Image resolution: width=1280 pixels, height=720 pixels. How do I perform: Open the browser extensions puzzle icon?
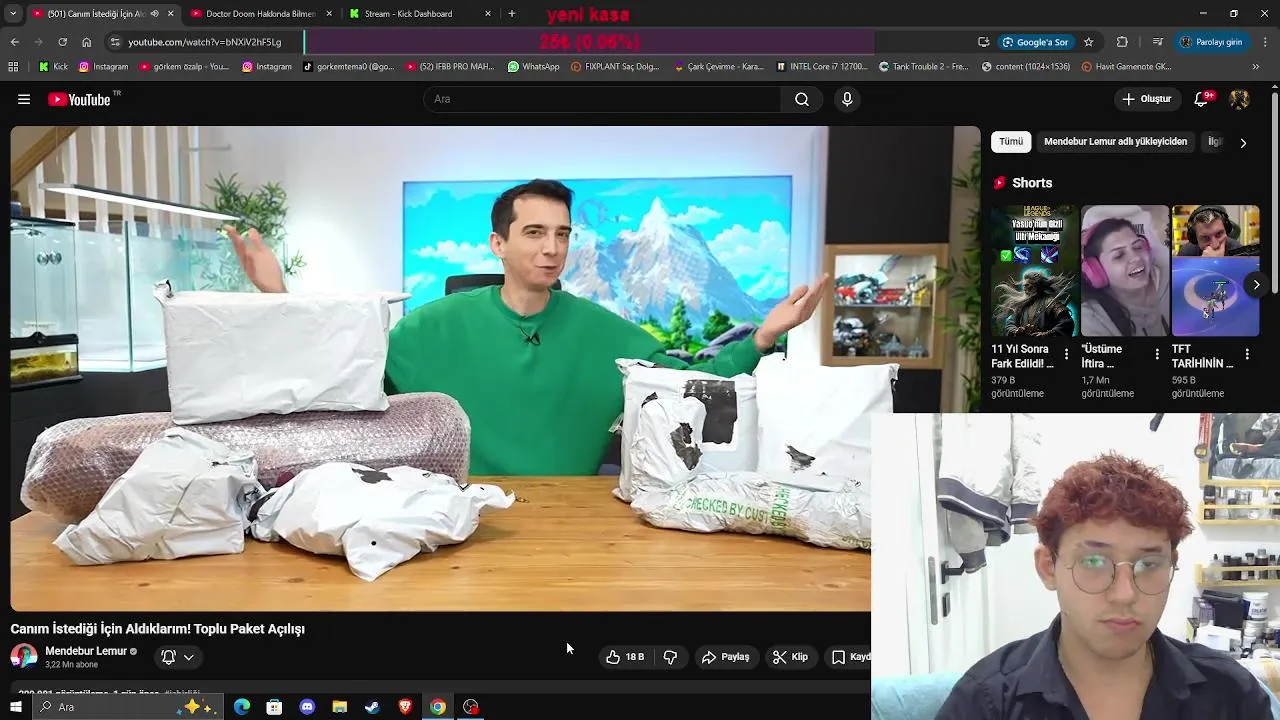pos(1122,42)
